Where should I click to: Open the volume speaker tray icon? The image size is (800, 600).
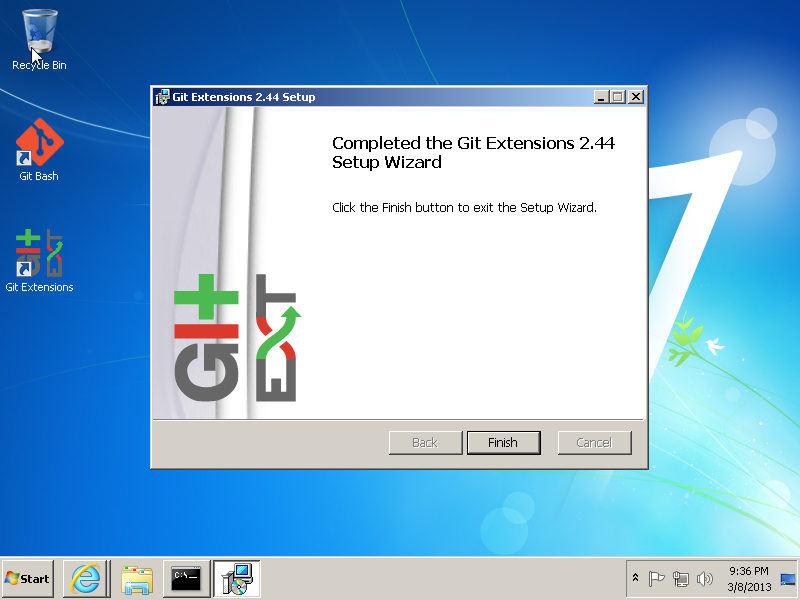coord(705,579)
